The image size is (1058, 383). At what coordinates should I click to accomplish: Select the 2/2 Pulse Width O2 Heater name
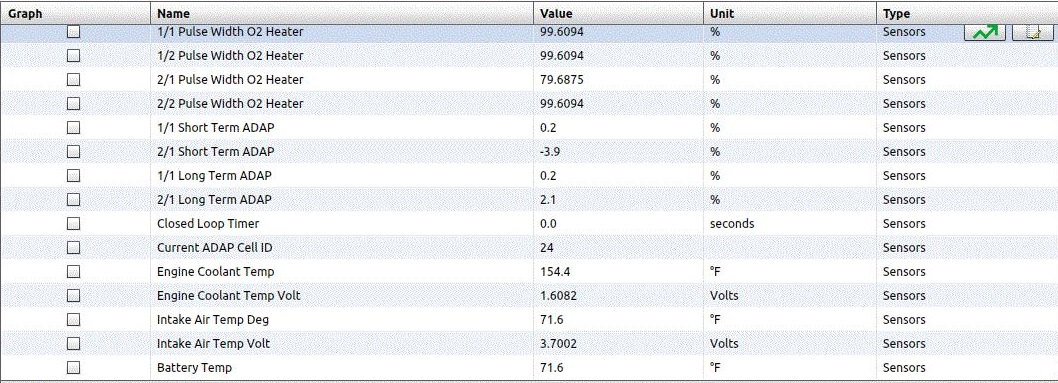tap(230, 103)
